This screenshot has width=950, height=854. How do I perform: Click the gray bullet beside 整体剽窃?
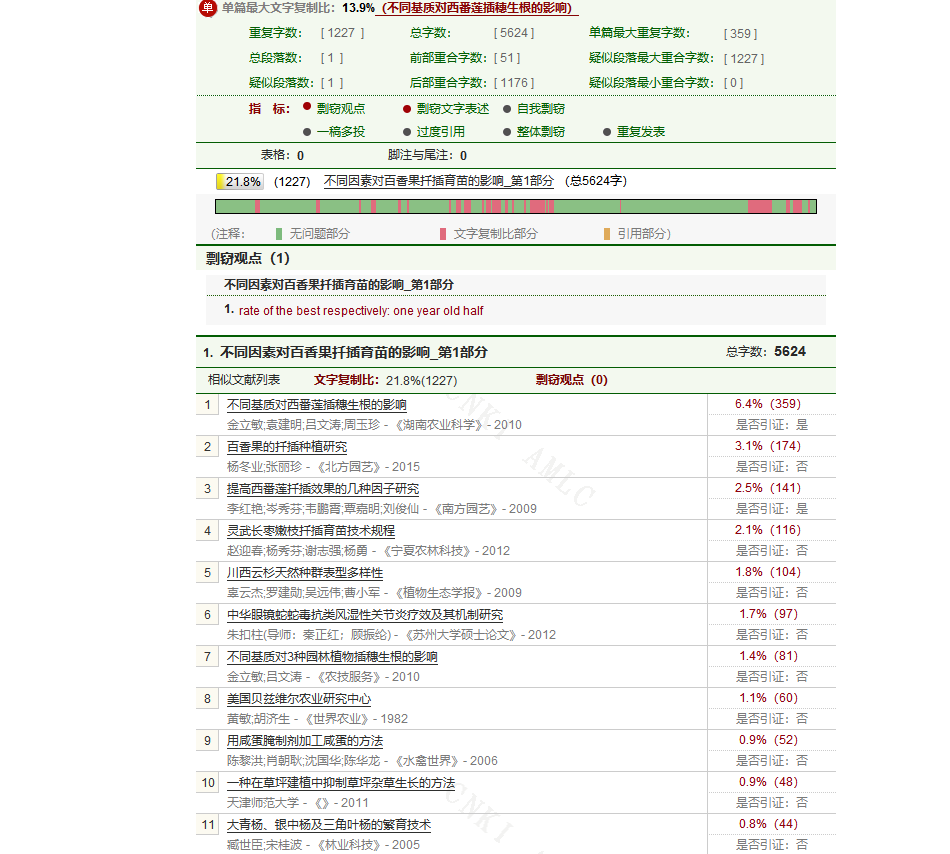(x=507, y=132)
